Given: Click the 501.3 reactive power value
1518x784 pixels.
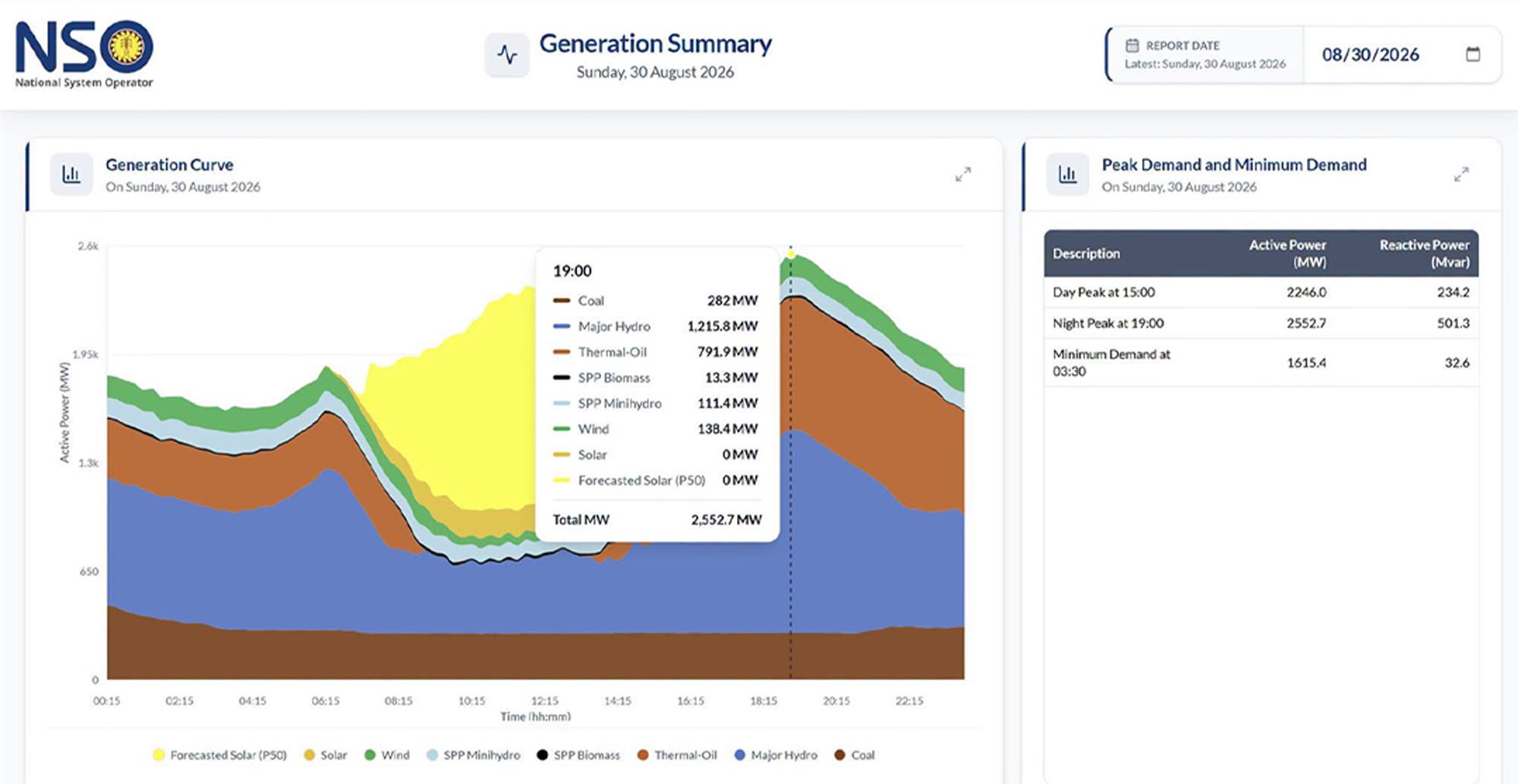Looking at the screenshot, I should coord(1453,323).
